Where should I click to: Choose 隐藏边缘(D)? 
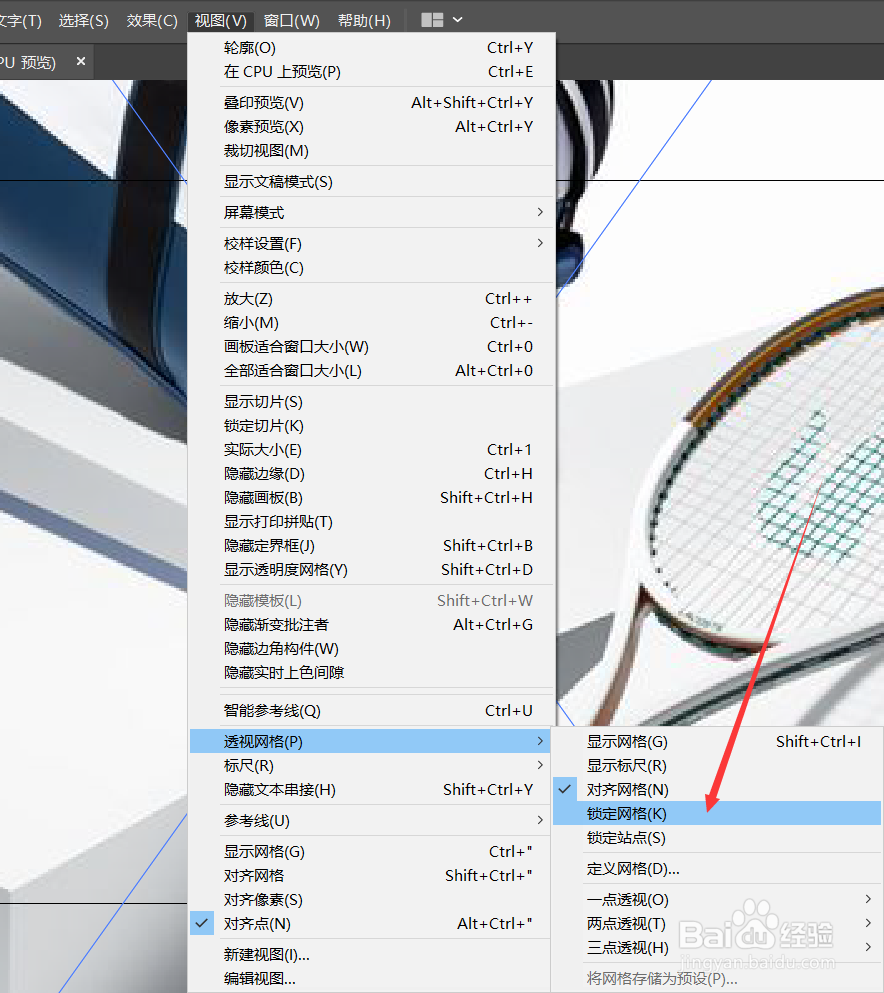pos(372,474)
